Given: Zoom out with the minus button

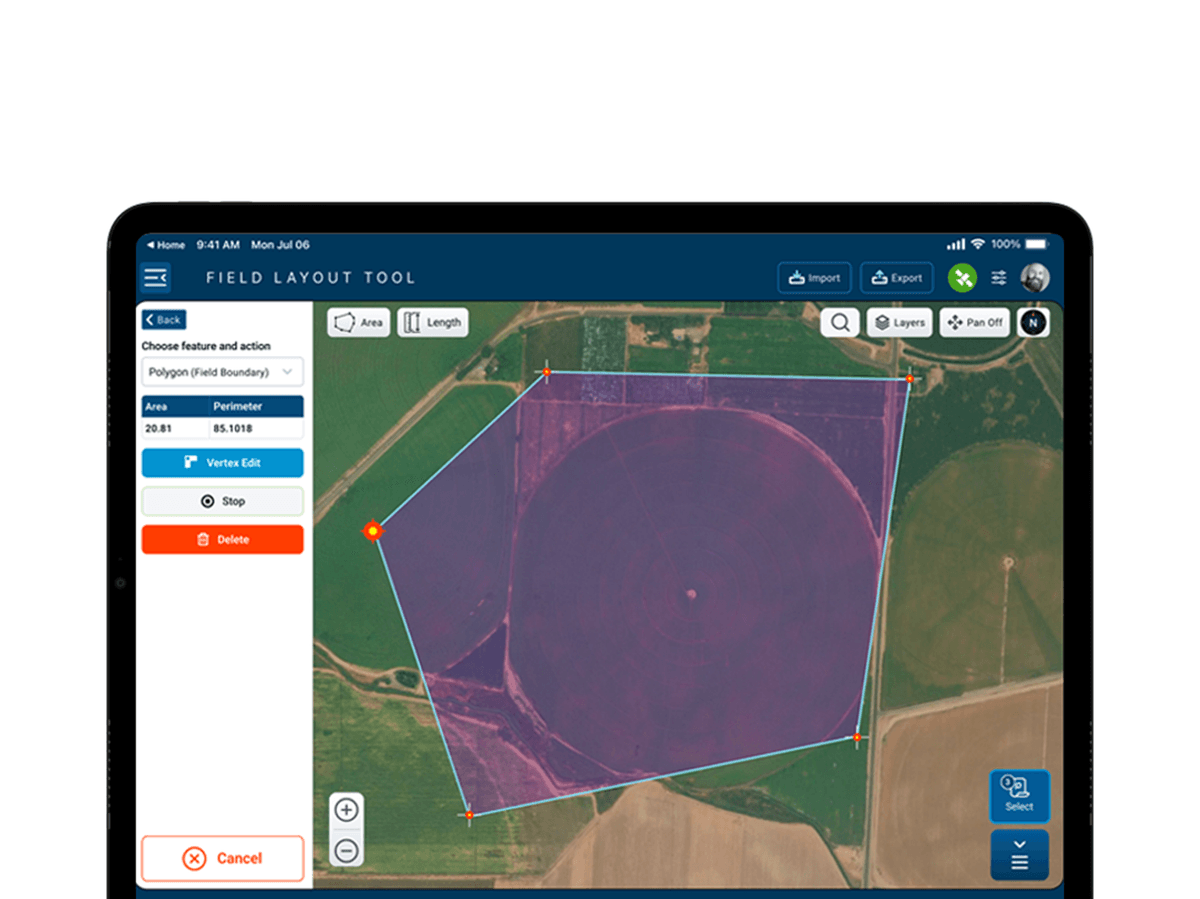Looking at the screenshot, I should (346, 850).
